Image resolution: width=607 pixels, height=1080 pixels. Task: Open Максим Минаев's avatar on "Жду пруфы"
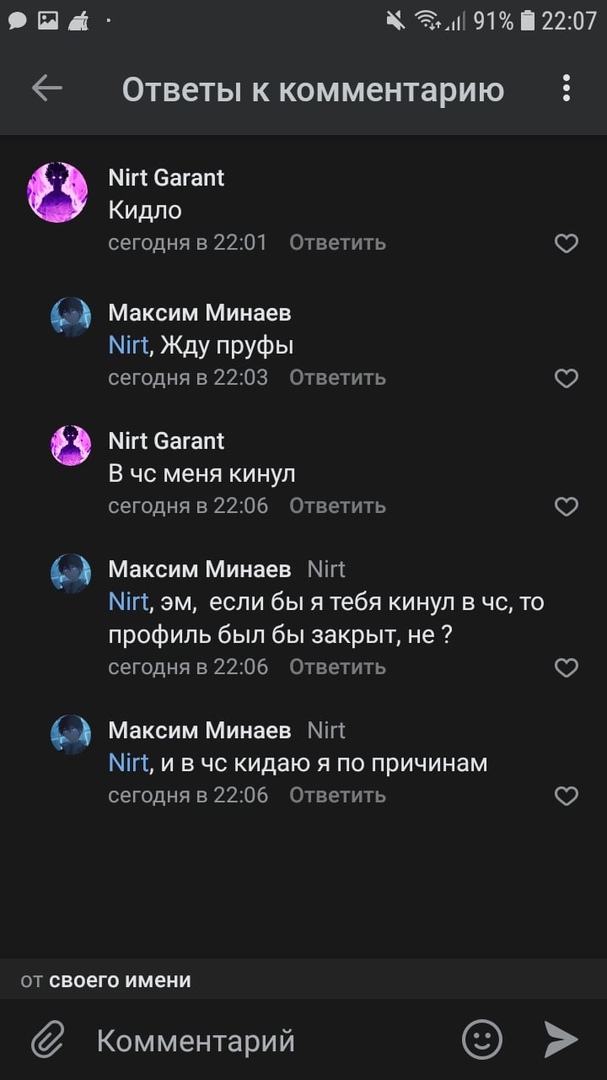(x=71, y=317)
